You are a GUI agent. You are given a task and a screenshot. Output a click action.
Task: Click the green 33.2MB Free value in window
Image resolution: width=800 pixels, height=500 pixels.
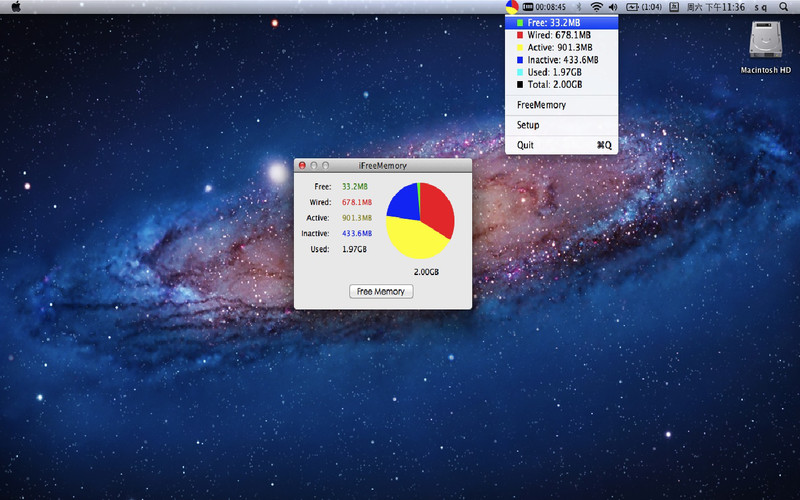click(x=355, y=187)
